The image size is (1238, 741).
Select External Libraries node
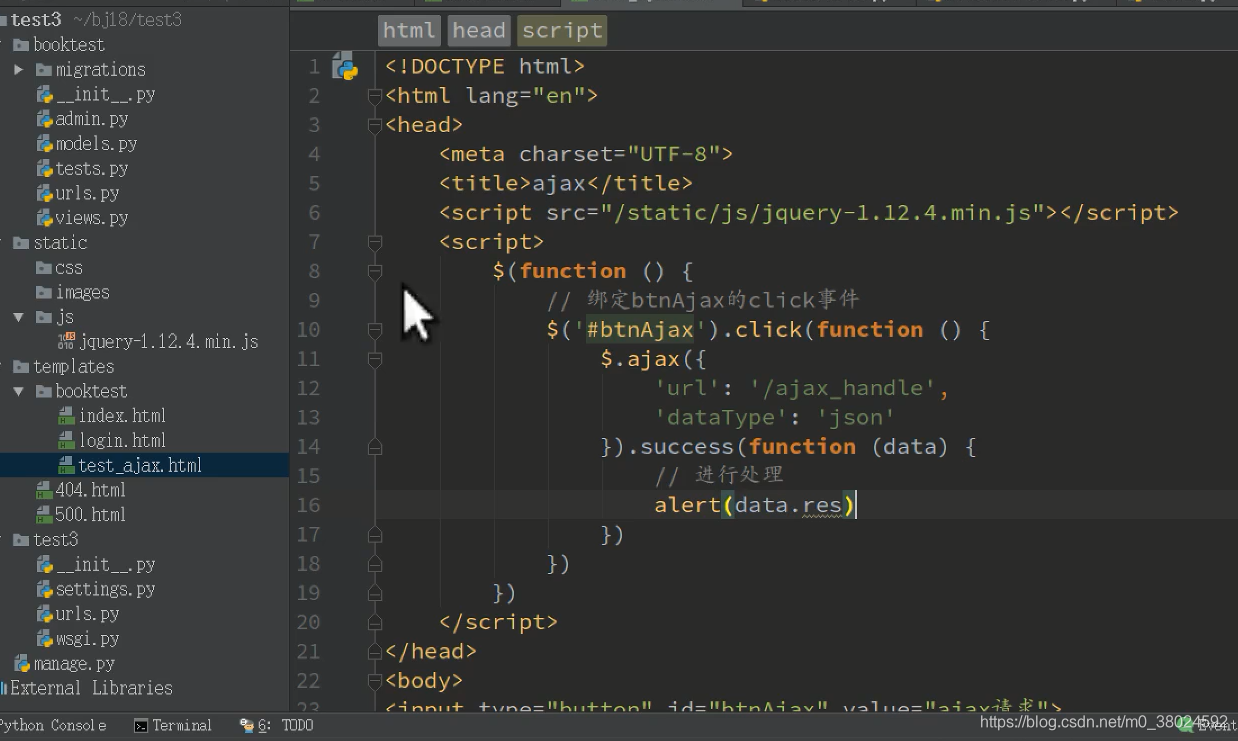click(x=91, y=688)
